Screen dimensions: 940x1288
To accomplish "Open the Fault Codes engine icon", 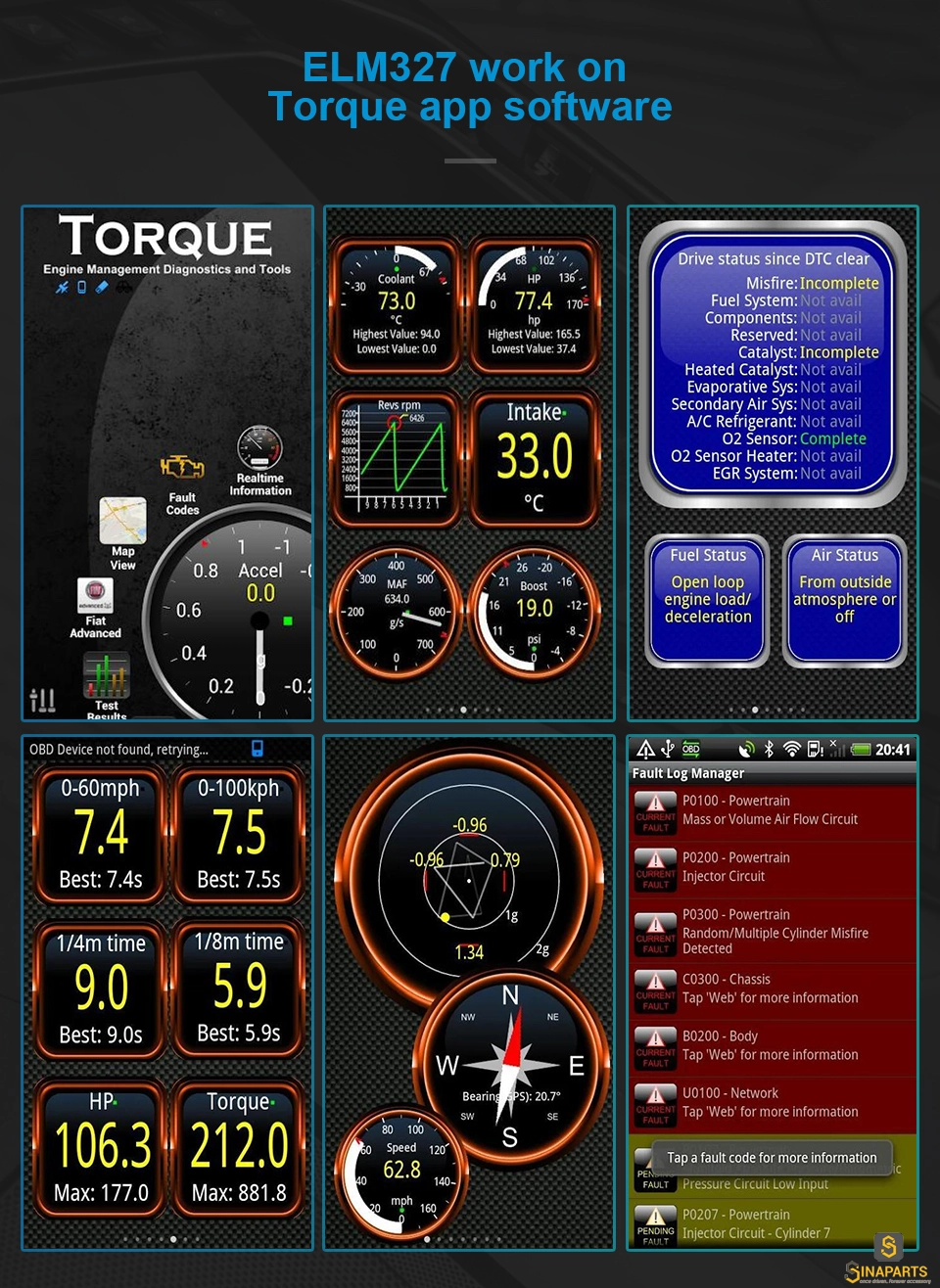I will point(182,468).
